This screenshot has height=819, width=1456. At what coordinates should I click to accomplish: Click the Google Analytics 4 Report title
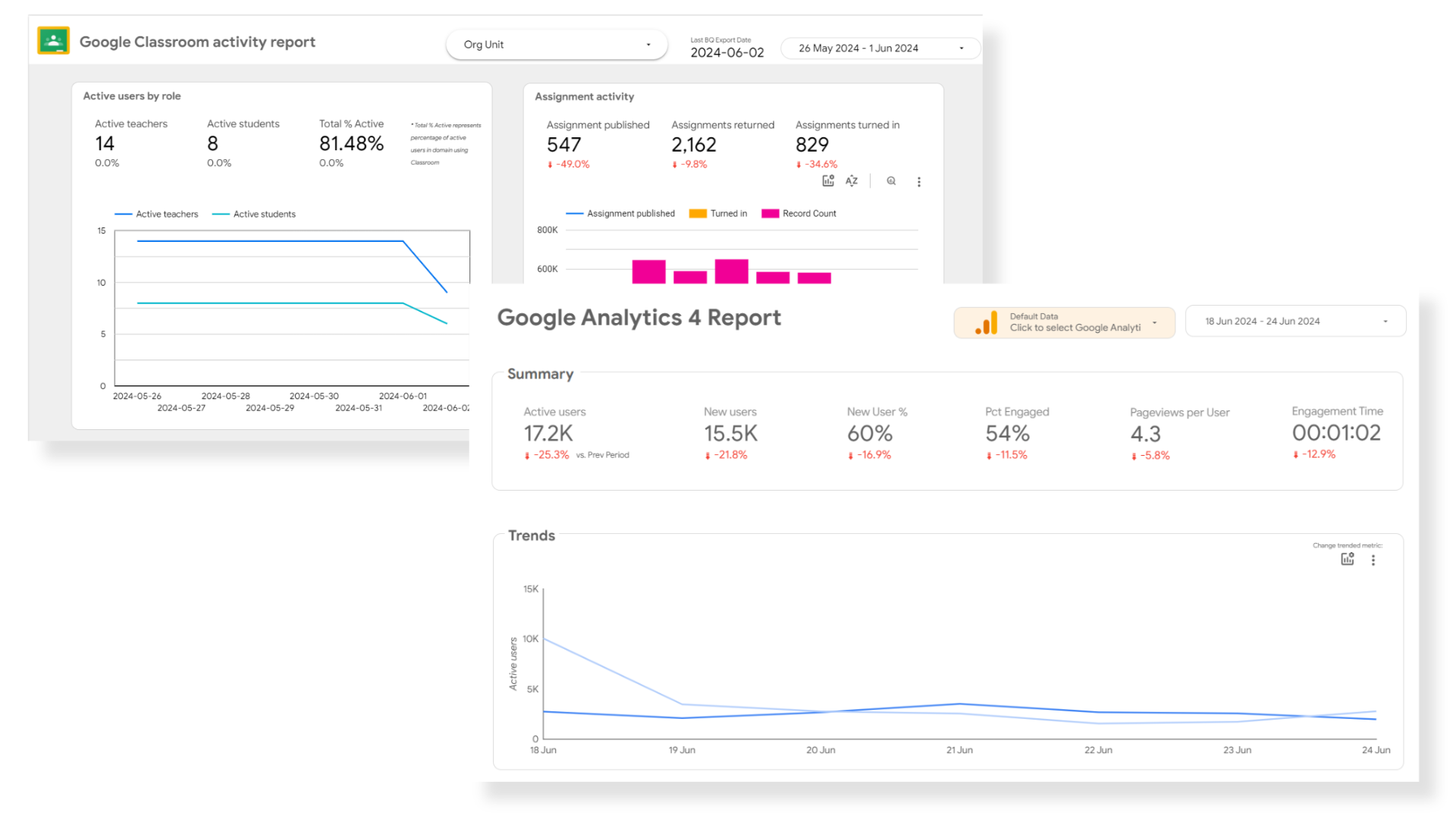point(639,317)
